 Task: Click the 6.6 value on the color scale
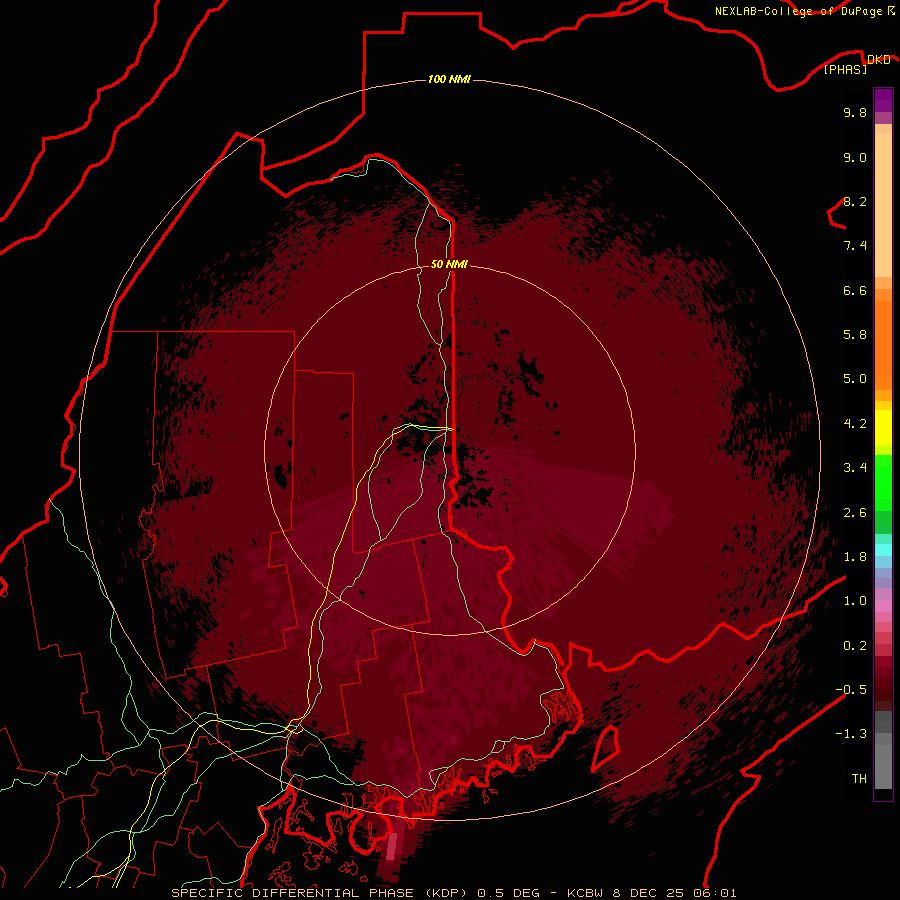click(x=855, y=290)
